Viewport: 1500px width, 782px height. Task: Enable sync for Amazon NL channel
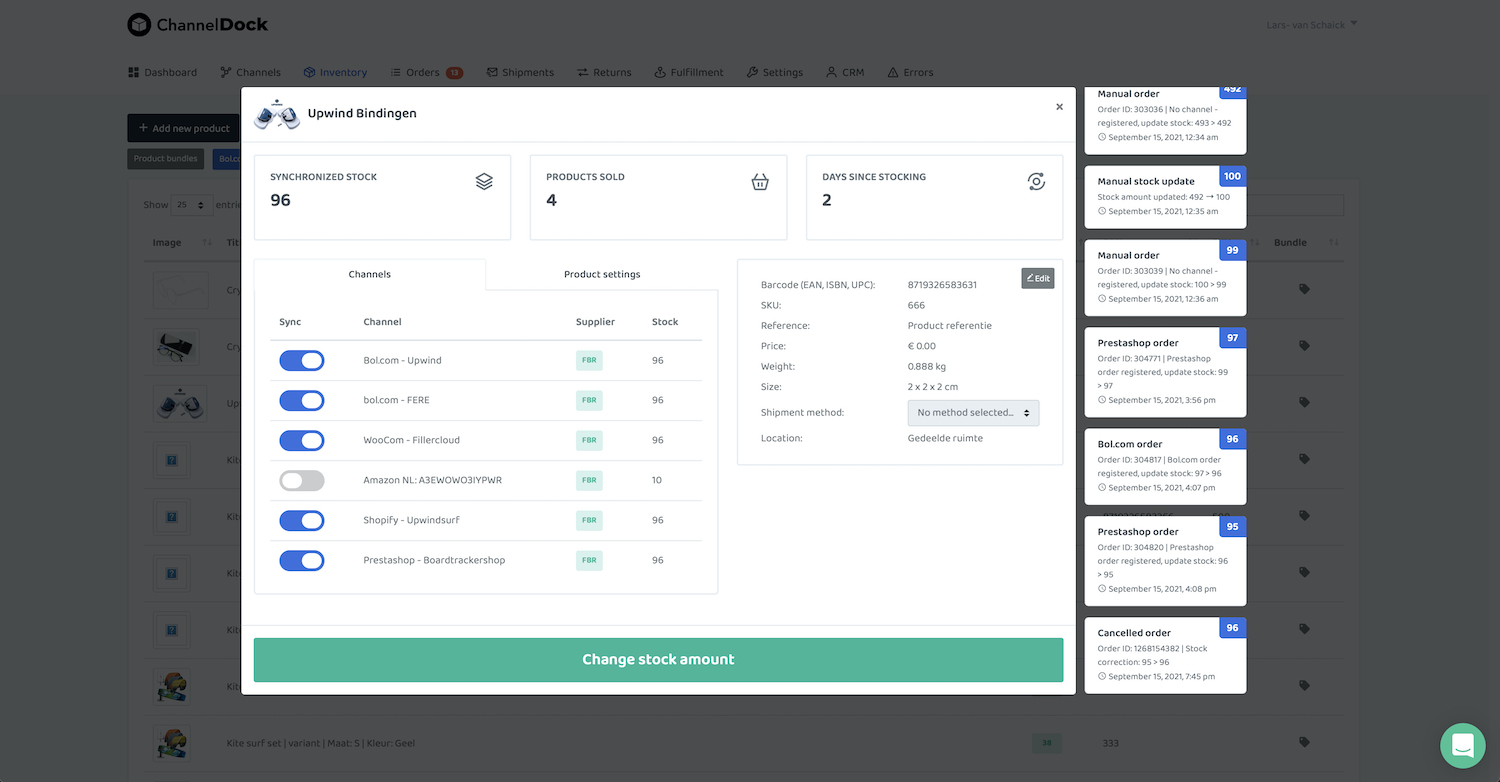[x=302, y=481]
